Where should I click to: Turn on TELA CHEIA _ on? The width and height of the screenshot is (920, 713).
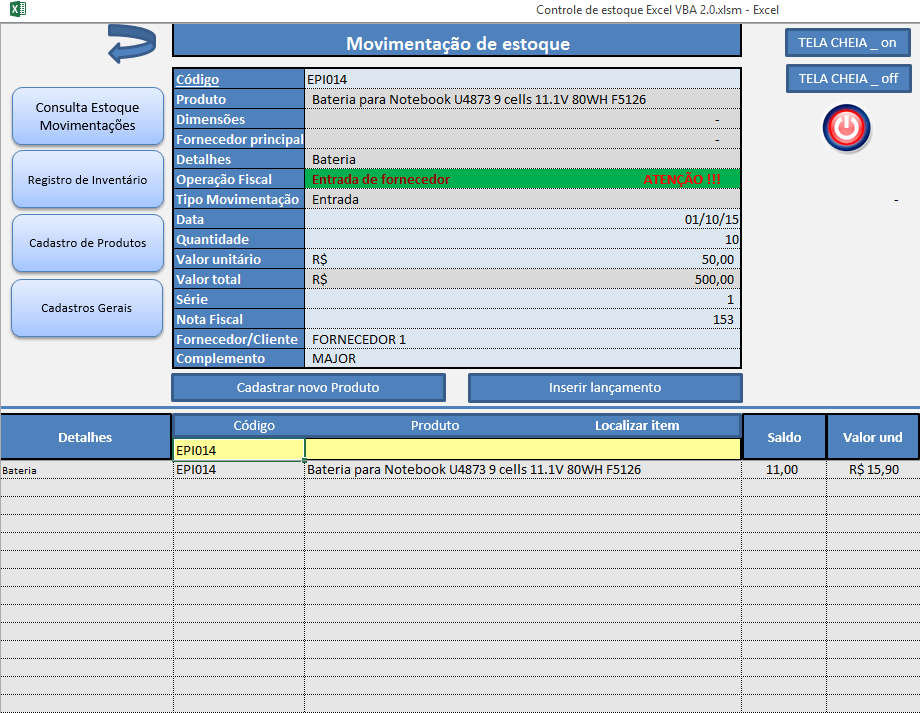coord(847,43)
